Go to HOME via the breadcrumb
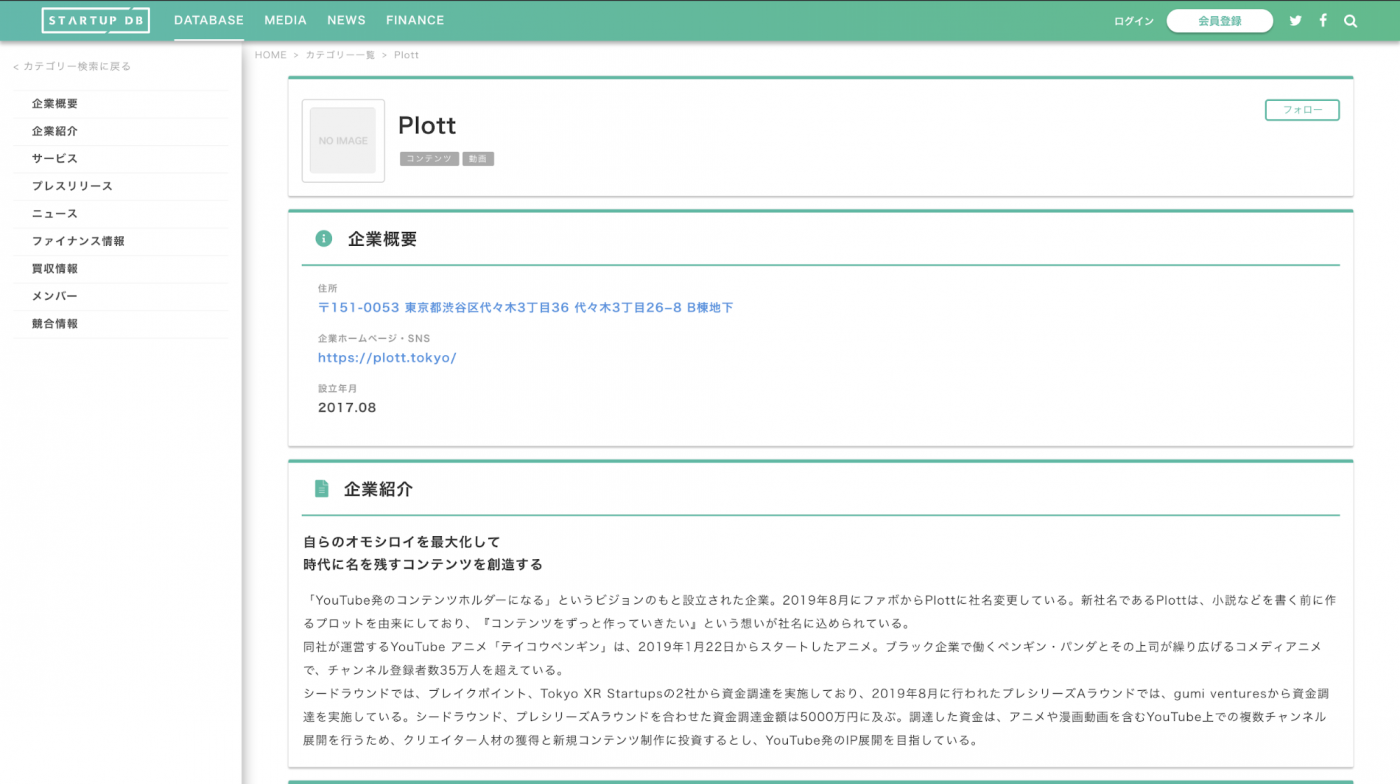The height and width of the screenshot is (784, 1400). pos(270,54)
